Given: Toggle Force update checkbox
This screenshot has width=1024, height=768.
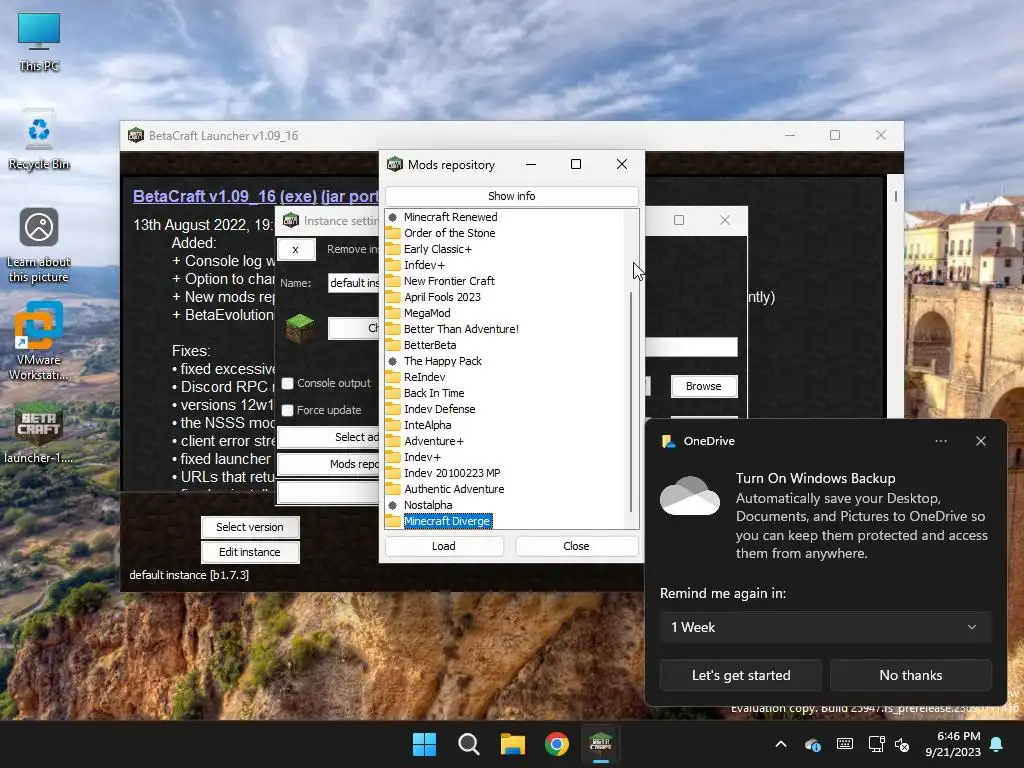Looking at the screenshot, I should tap(287, 410).
